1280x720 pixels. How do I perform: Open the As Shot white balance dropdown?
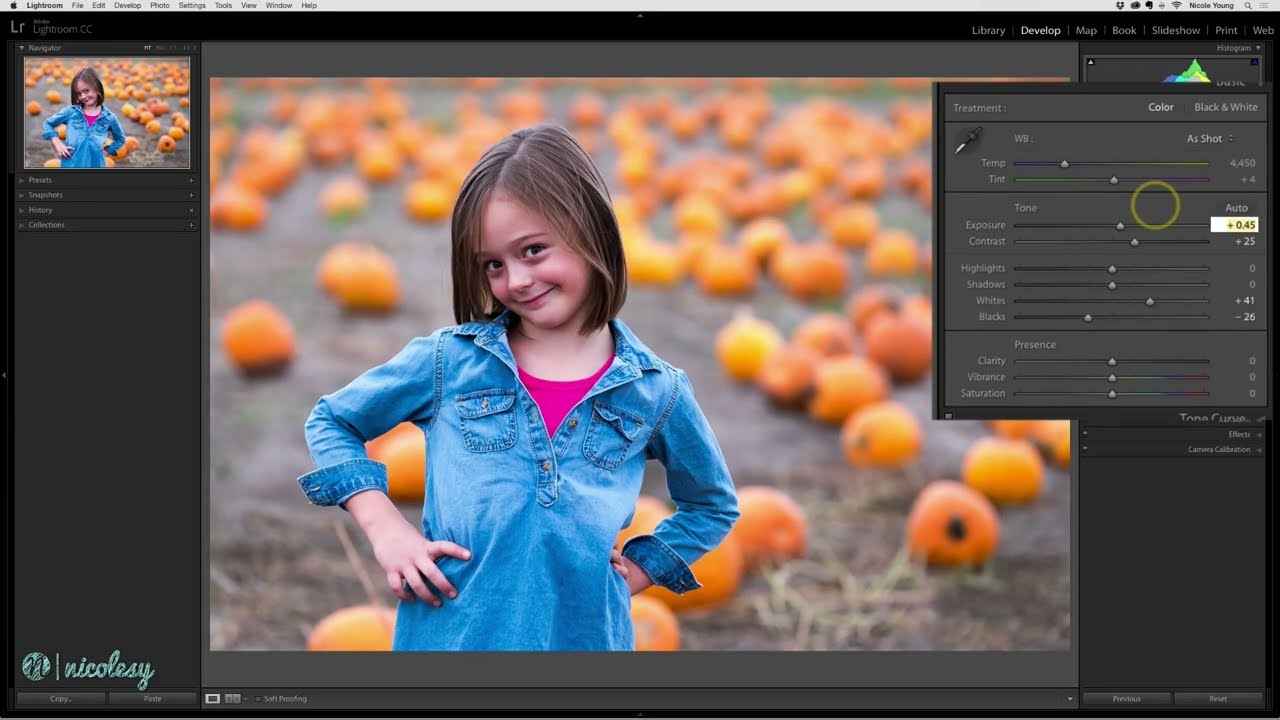click(x=1210, y=139)
